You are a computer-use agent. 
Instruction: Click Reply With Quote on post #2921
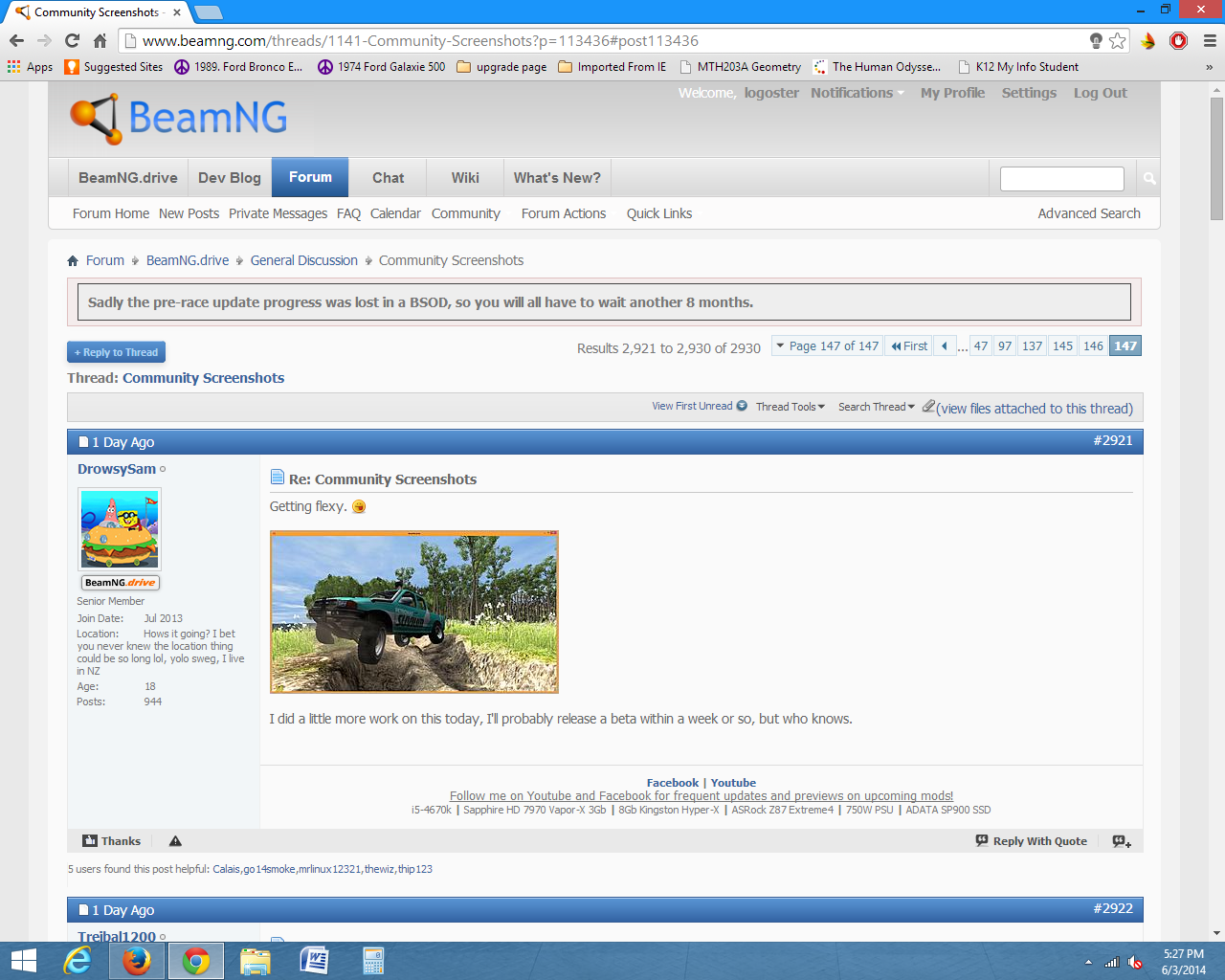[x=1031, y=841]
